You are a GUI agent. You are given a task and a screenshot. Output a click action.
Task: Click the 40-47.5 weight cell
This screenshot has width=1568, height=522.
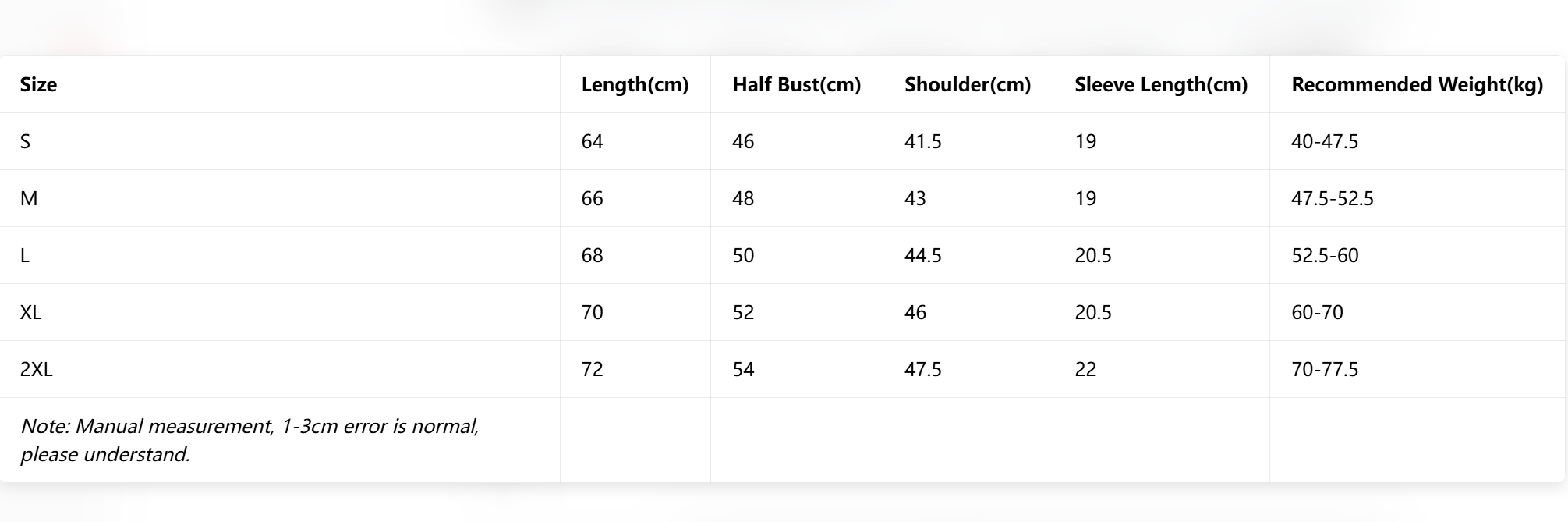pos(1324,141)
